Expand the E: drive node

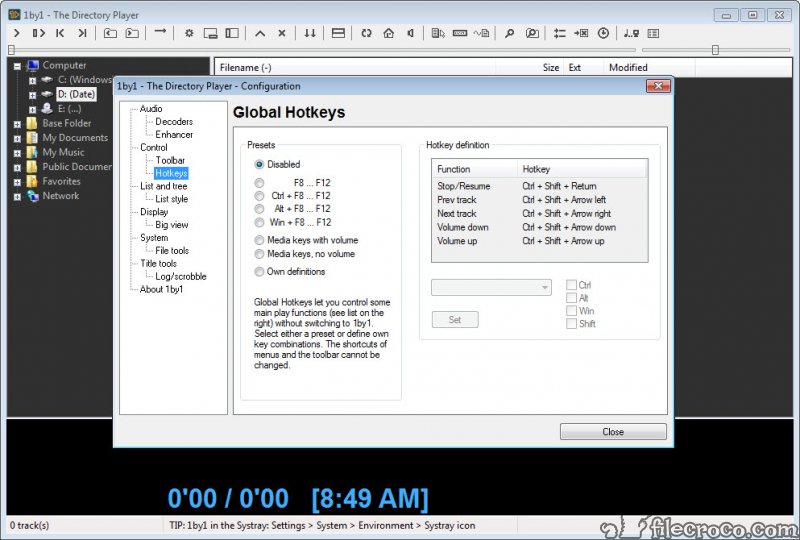[x=33, y=109]
